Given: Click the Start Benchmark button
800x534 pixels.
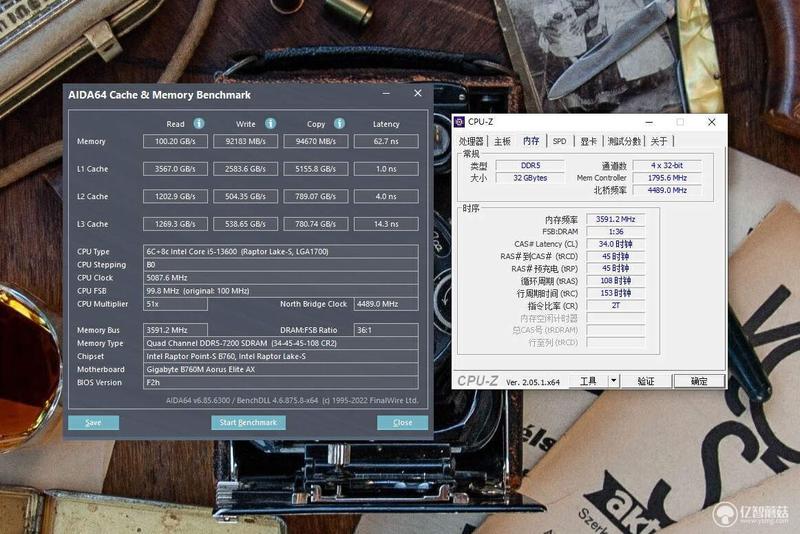Looking at the screenshot, I should pos(248,422).
